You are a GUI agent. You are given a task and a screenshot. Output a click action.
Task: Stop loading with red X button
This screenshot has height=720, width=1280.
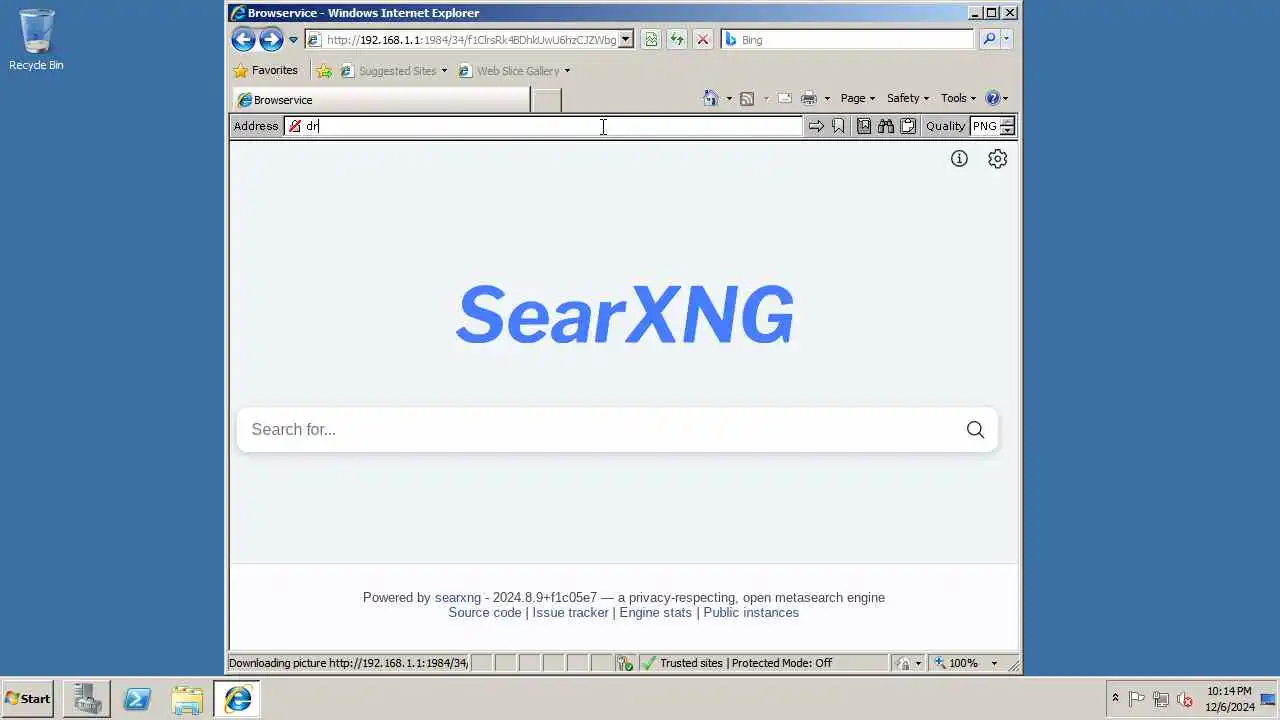(x=703, y=40)
